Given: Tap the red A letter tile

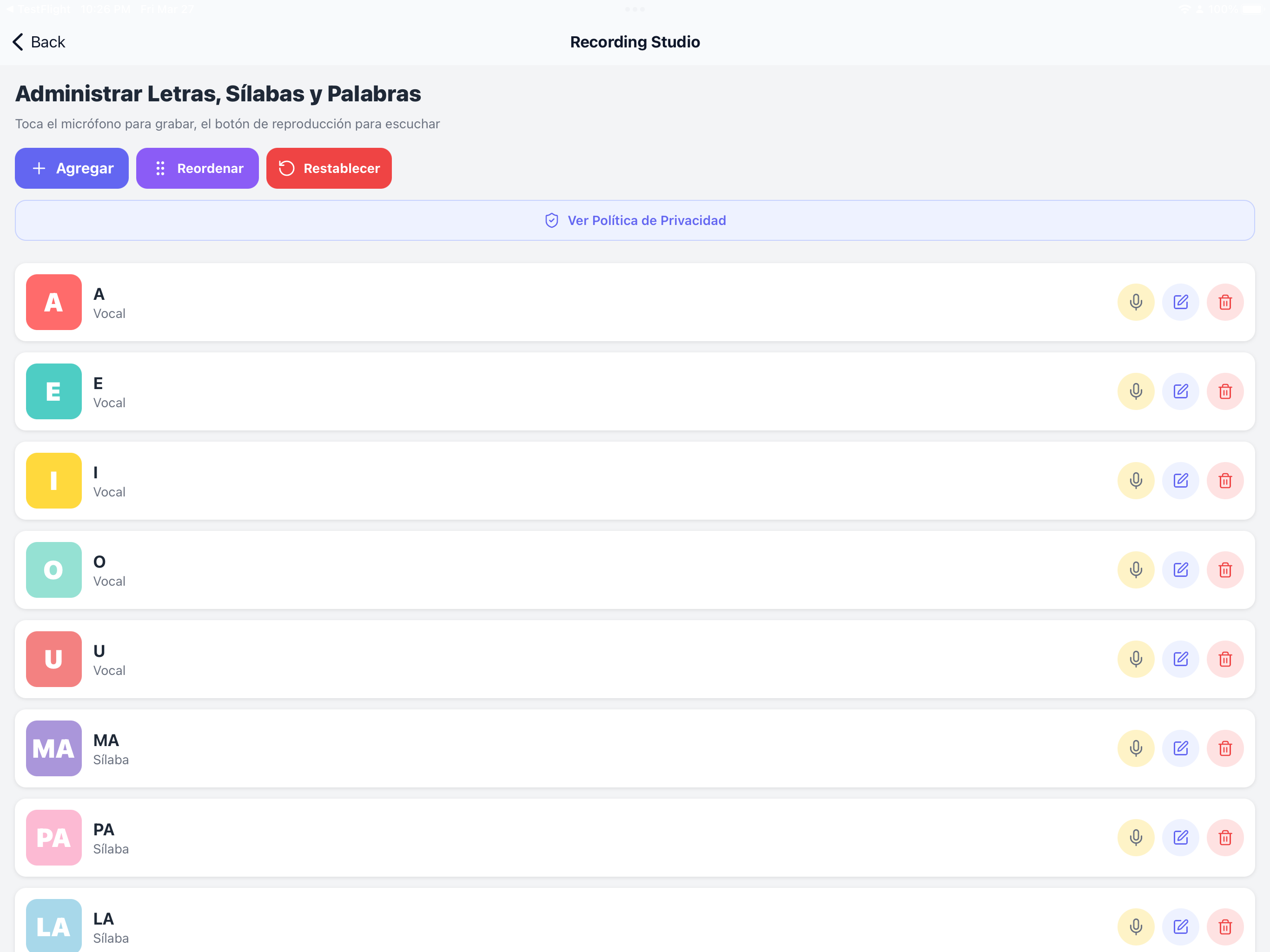Looking at the screenshot, I should 54,302.
